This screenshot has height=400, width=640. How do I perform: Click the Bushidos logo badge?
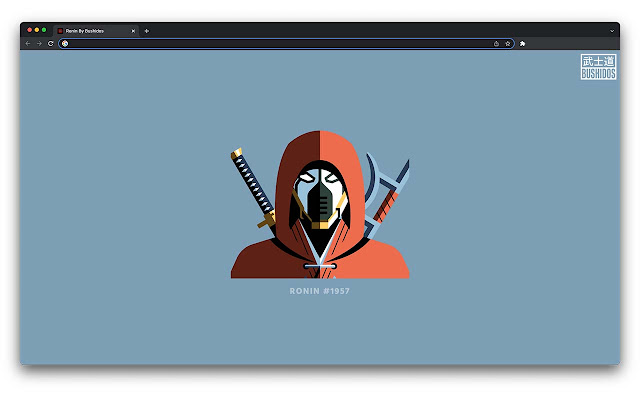pyautogui.click(x=598, y=67)
